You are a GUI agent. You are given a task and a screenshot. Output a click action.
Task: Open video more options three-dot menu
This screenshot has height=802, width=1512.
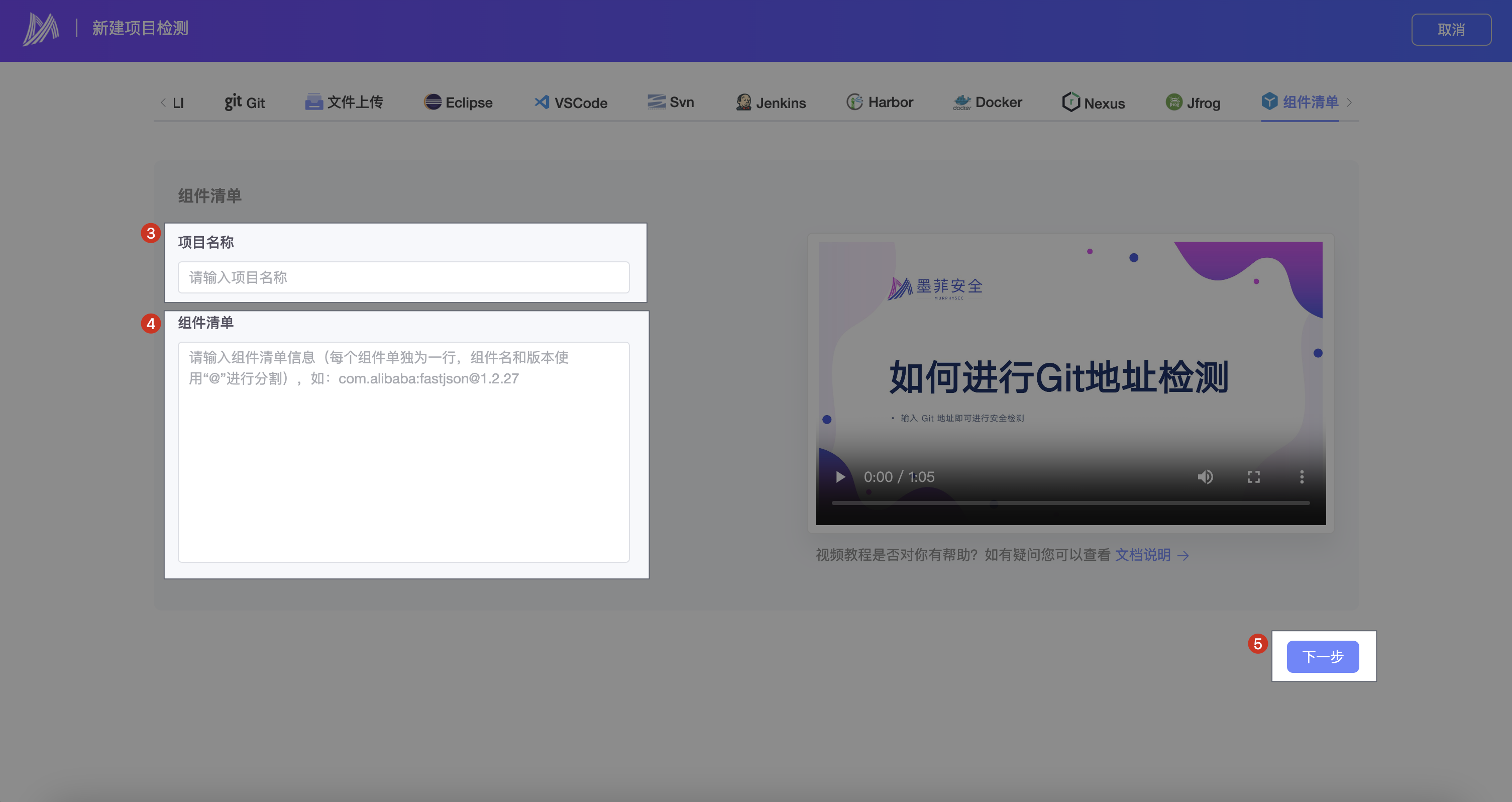point(1302,477)
